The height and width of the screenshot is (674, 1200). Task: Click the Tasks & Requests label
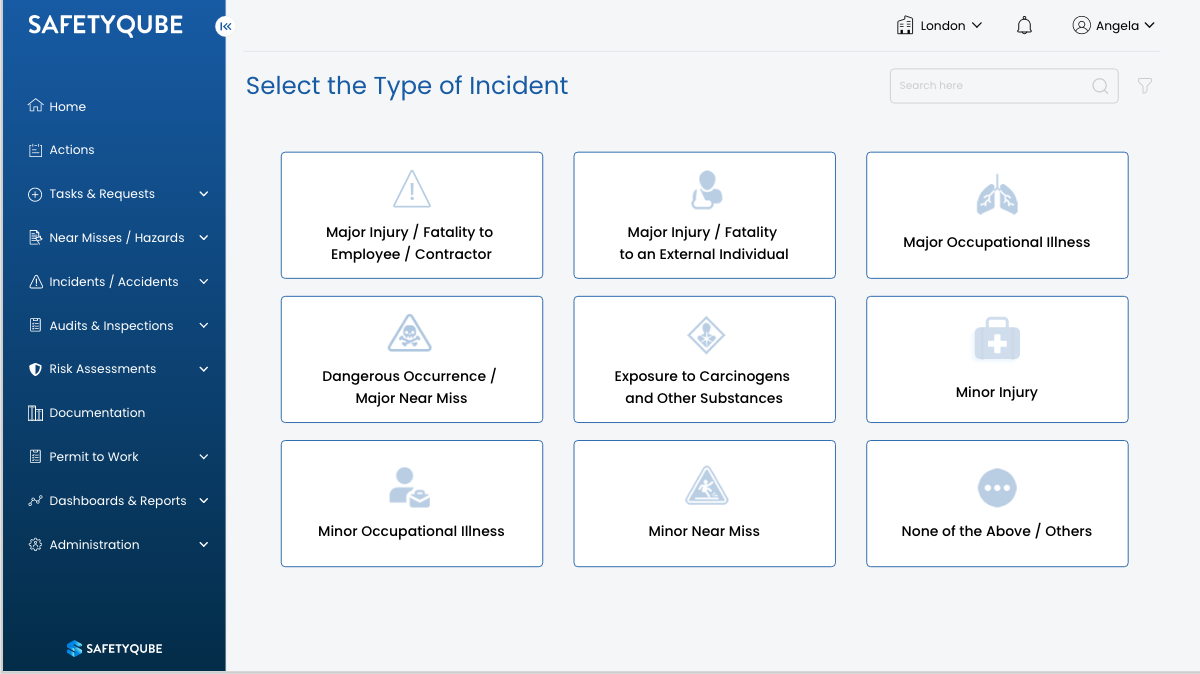(102, 194)
